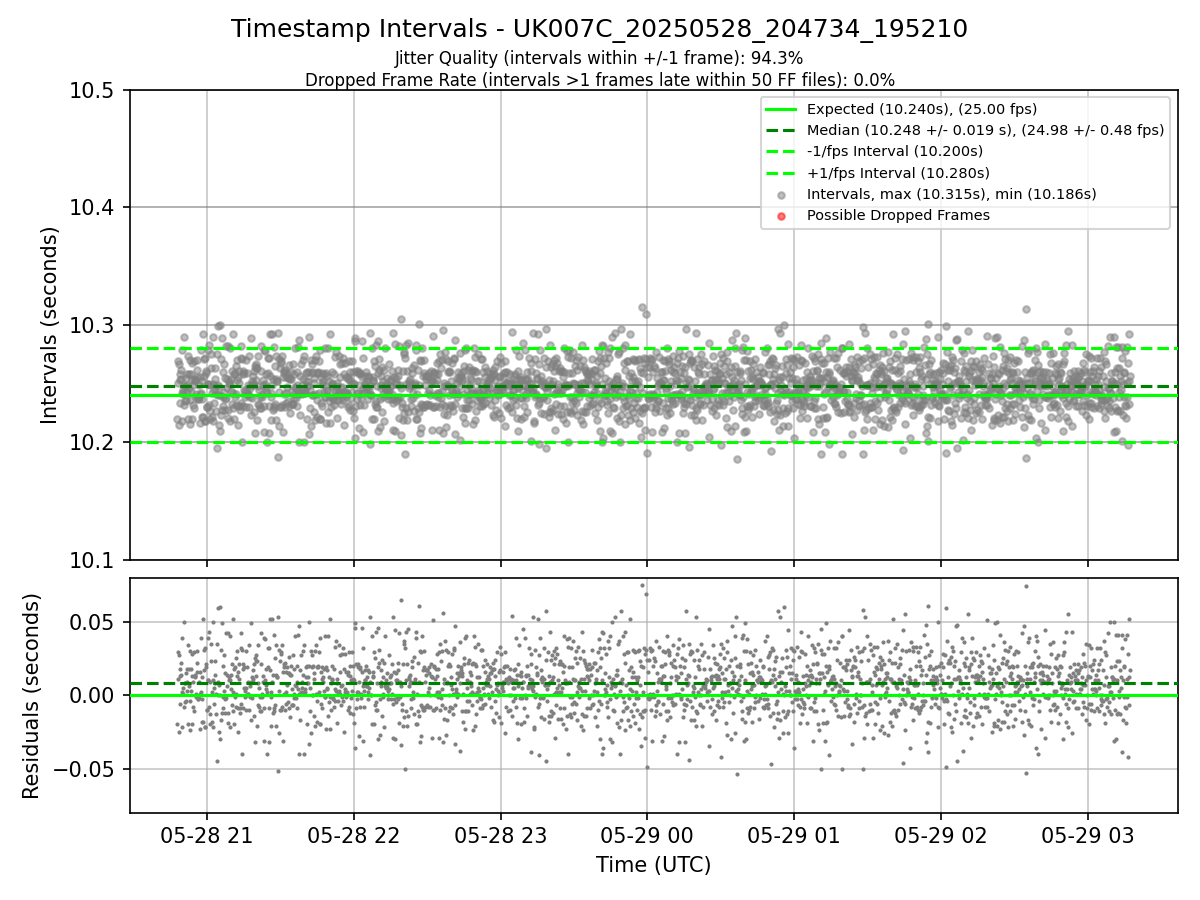Select the 'Dropped Frame Rate' subtitle line
The image size is (1200, 900).
(599, 80)
